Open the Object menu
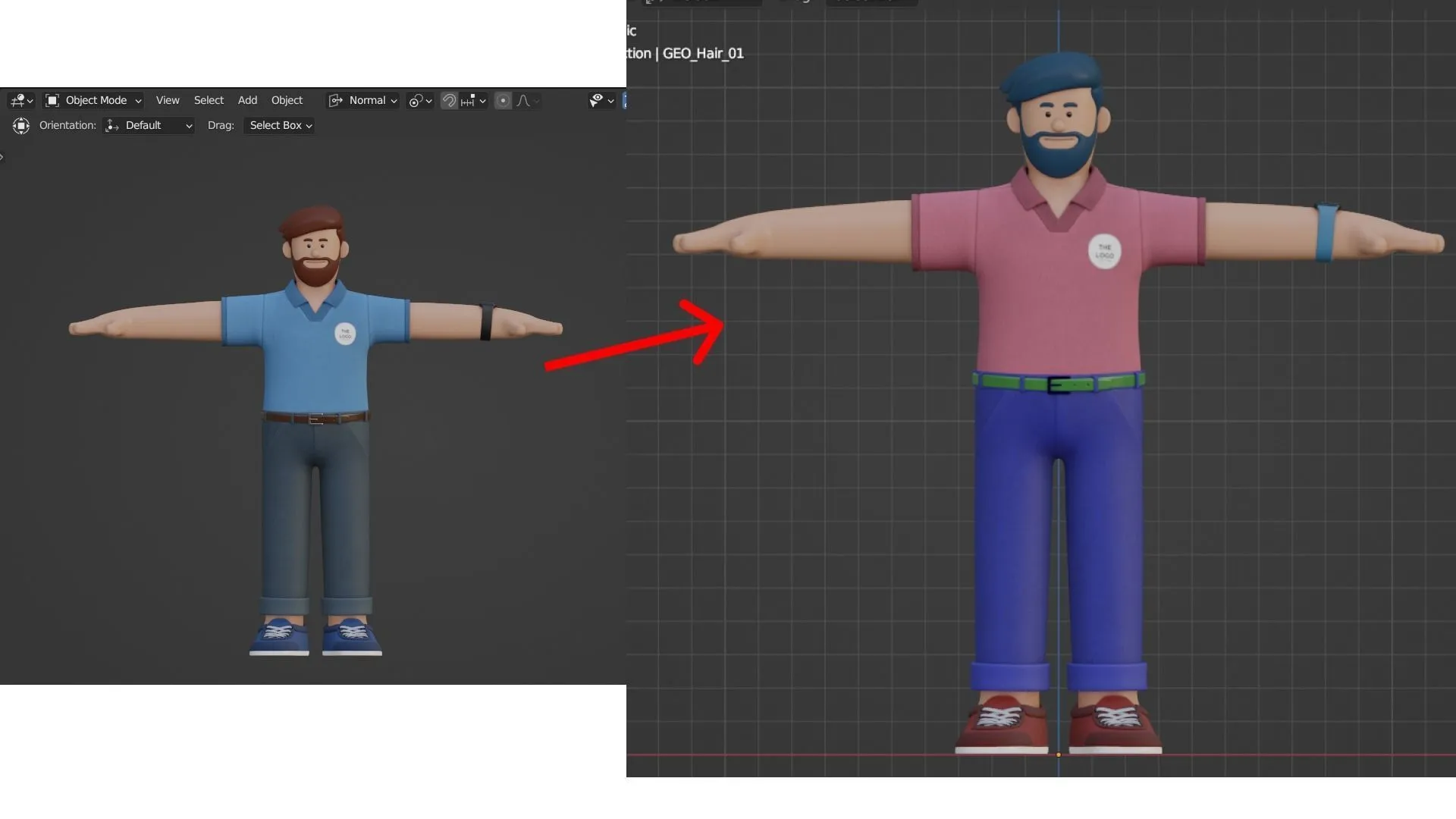The height and width of the screenshot is (819, 1456). [287, 100]
